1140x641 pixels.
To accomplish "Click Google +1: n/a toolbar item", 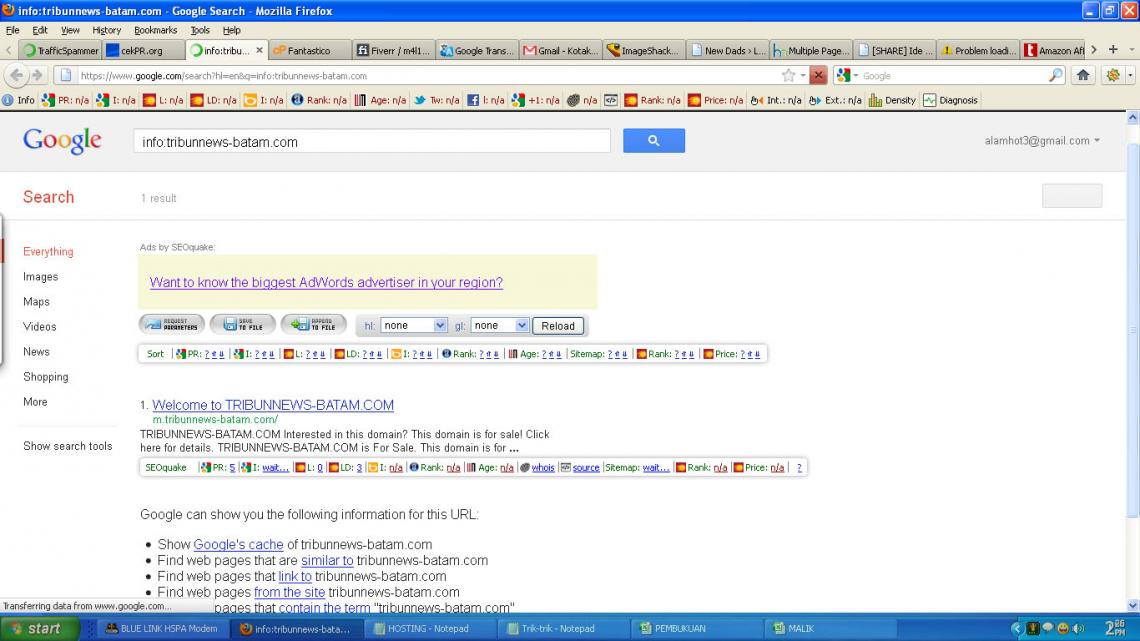I will tap(535, 100).
